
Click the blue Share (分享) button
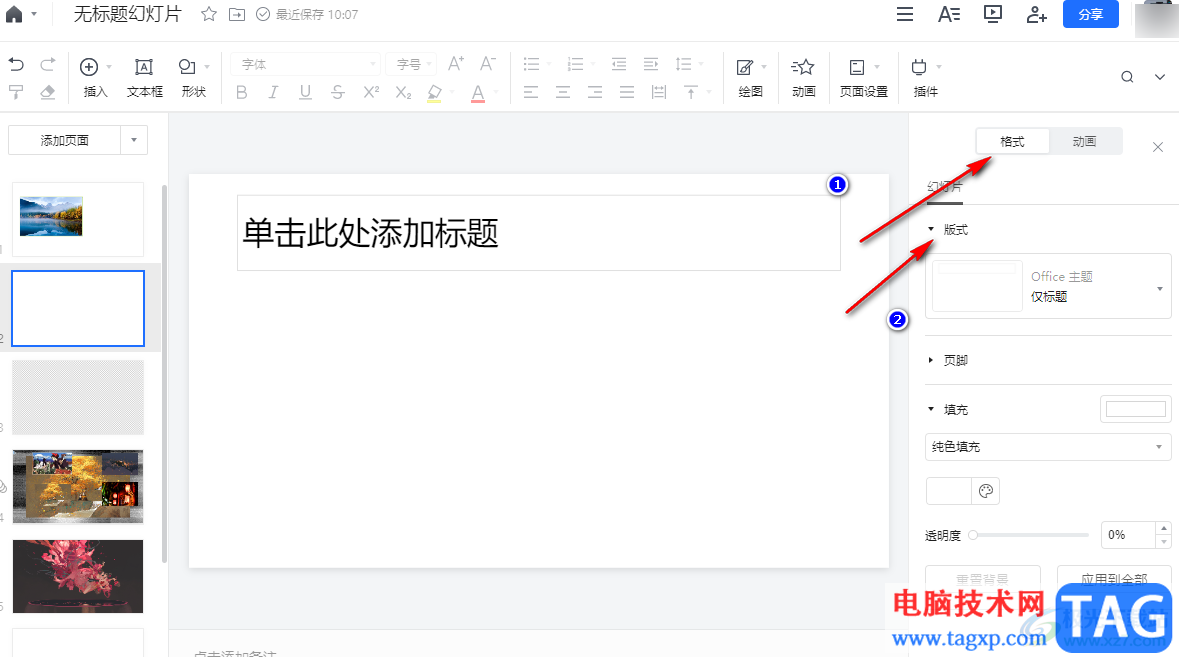(x=1090, y=14)
